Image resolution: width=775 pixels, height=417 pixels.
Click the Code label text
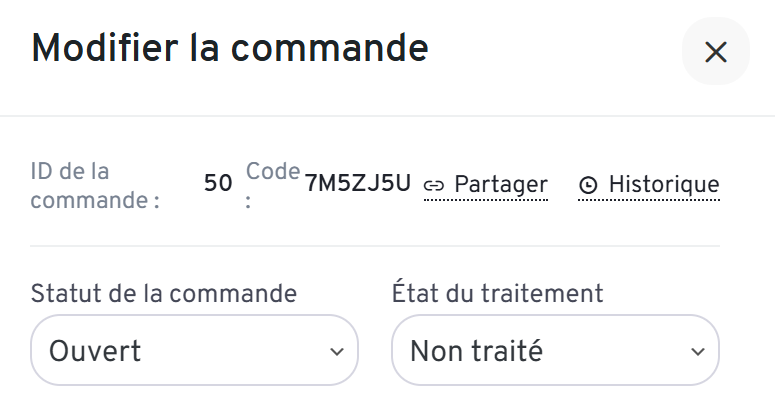pos(273,172)
